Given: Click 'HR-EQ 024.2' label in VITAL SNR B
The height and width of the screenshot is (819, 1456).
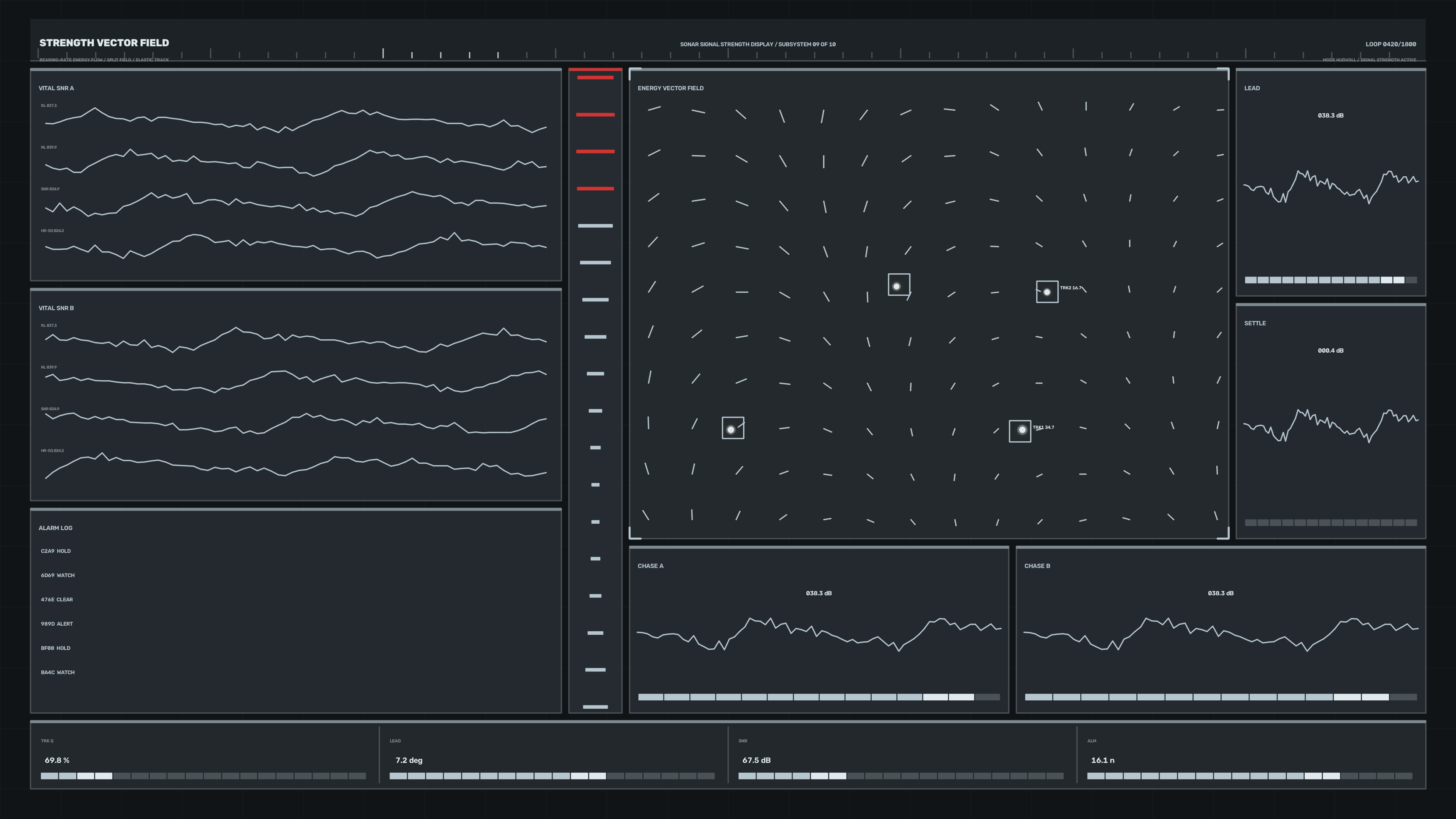Looking at the screenshot, I should (x=52, y=451).
